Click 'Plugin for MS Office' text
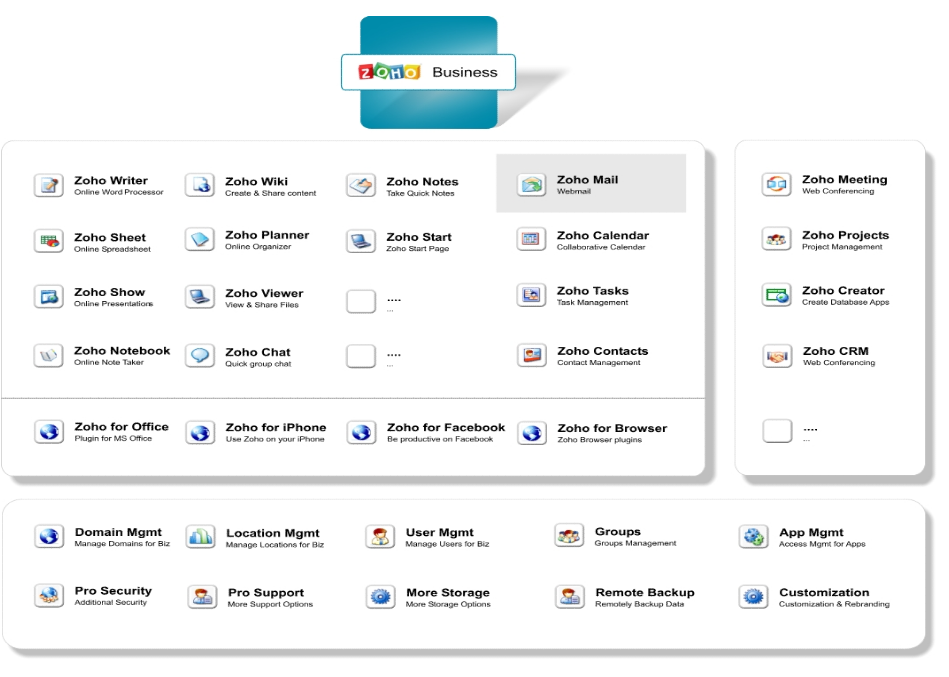The width and height of the screenshot is (949, 677). tap(113, 439)
